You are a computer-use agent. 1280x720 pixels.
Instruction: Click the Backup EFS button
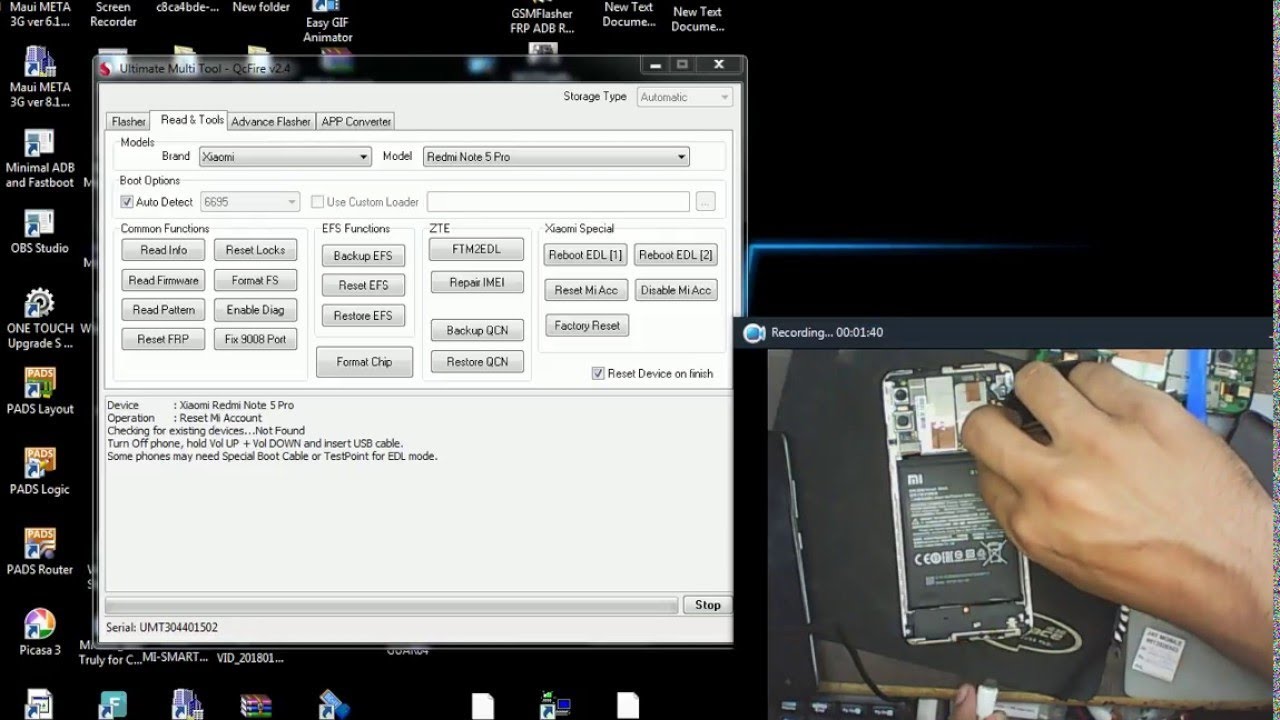point(363,256)
